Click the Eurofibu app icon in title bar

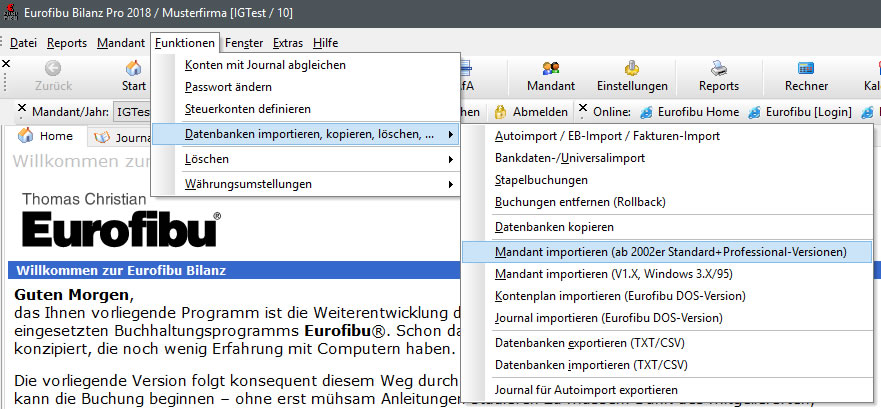point(11,12)
